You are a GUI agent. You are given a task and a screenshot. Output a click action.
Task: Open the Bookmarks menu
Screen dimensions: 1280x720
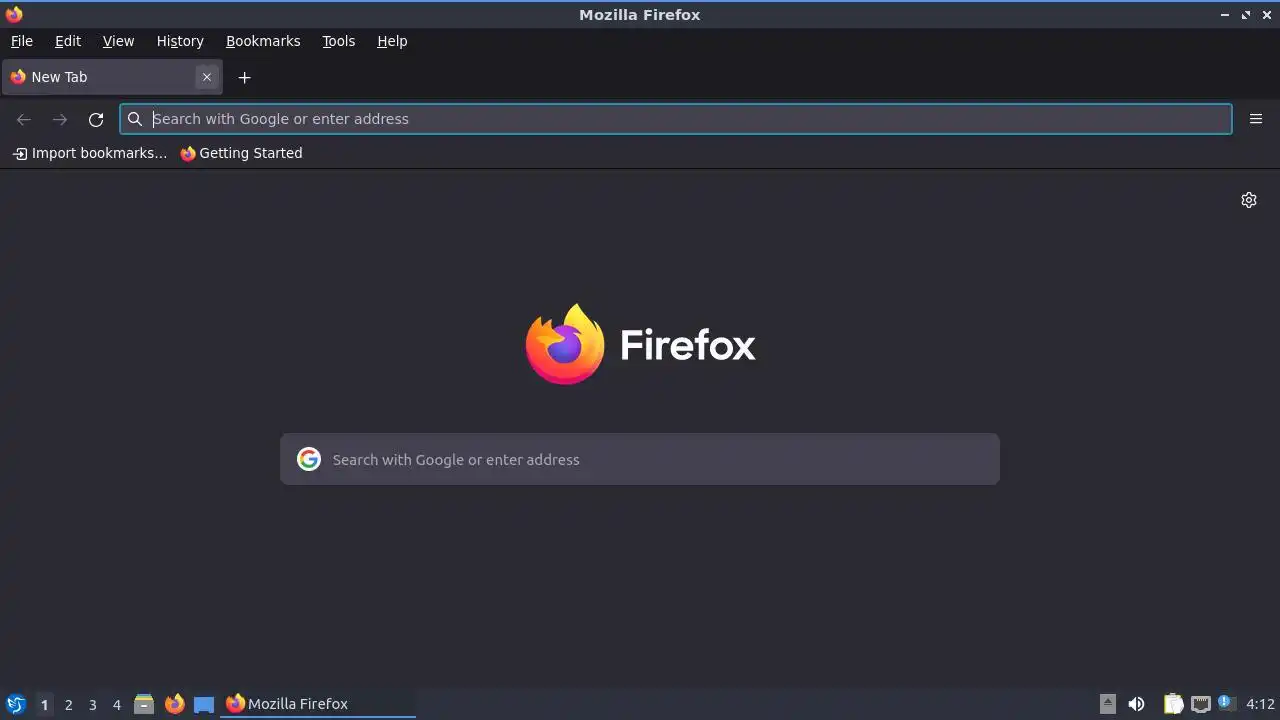(263, 41)
